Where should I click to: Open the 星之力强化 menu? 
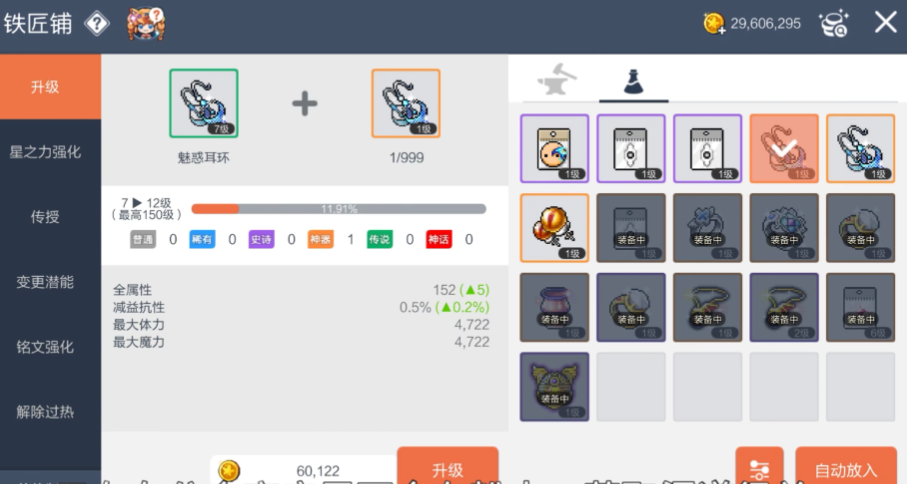[x=45, y=152]
